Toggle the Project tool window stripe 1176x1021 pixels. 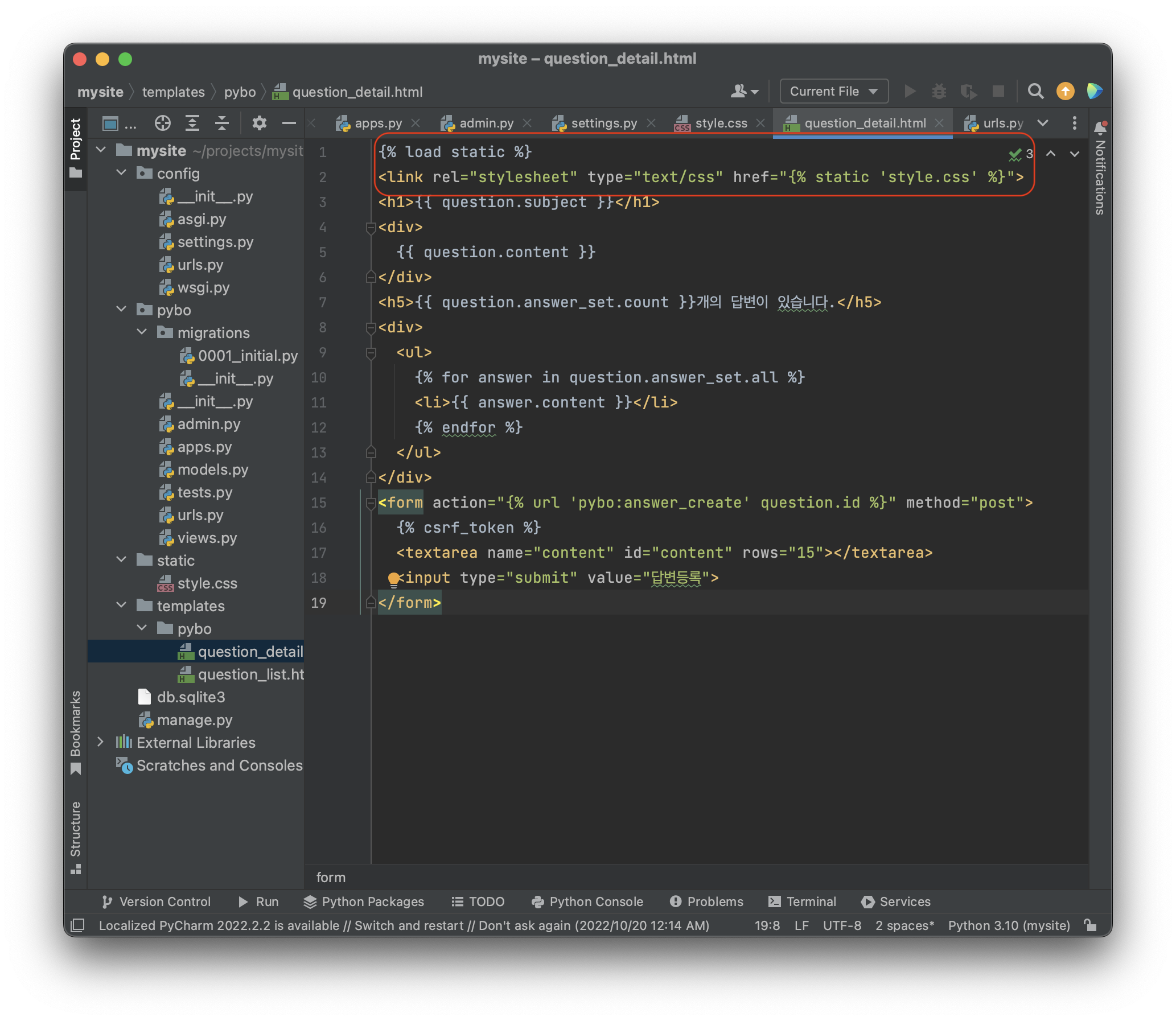pos(75,148)
